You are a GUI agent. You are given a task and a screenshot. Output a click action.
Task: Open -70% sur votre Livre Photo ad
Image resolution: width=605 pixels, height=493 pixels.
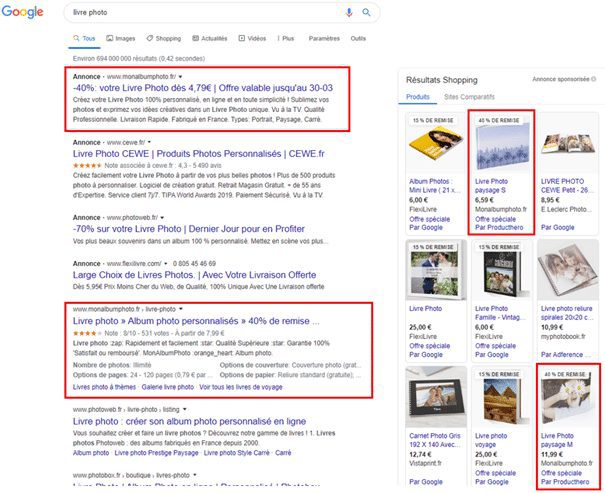(x=189, y=229)
